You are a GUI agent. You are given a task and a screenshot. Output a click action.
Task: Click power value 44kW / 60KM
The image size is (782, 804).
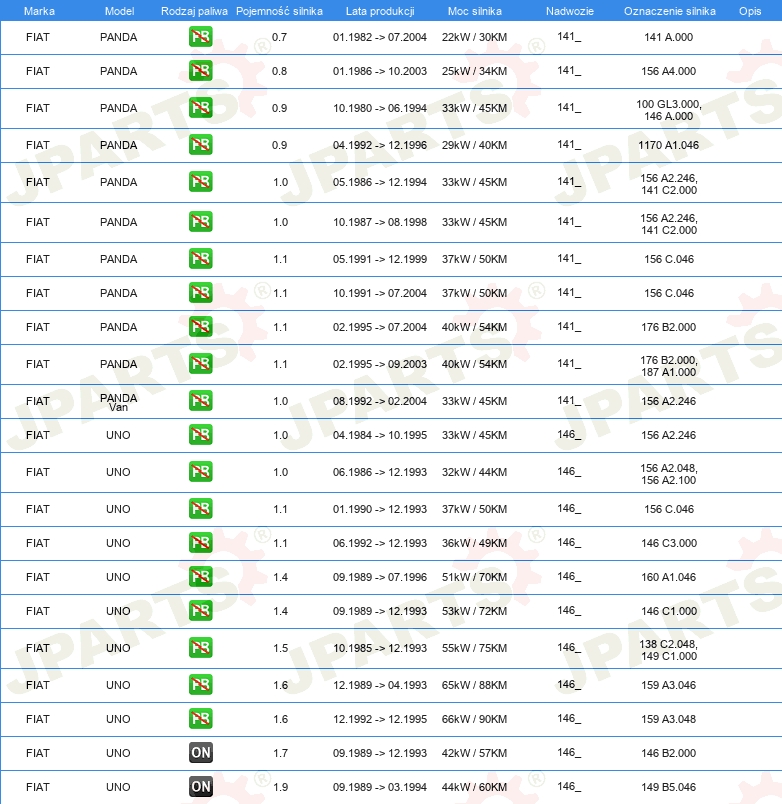coord(474,787)
